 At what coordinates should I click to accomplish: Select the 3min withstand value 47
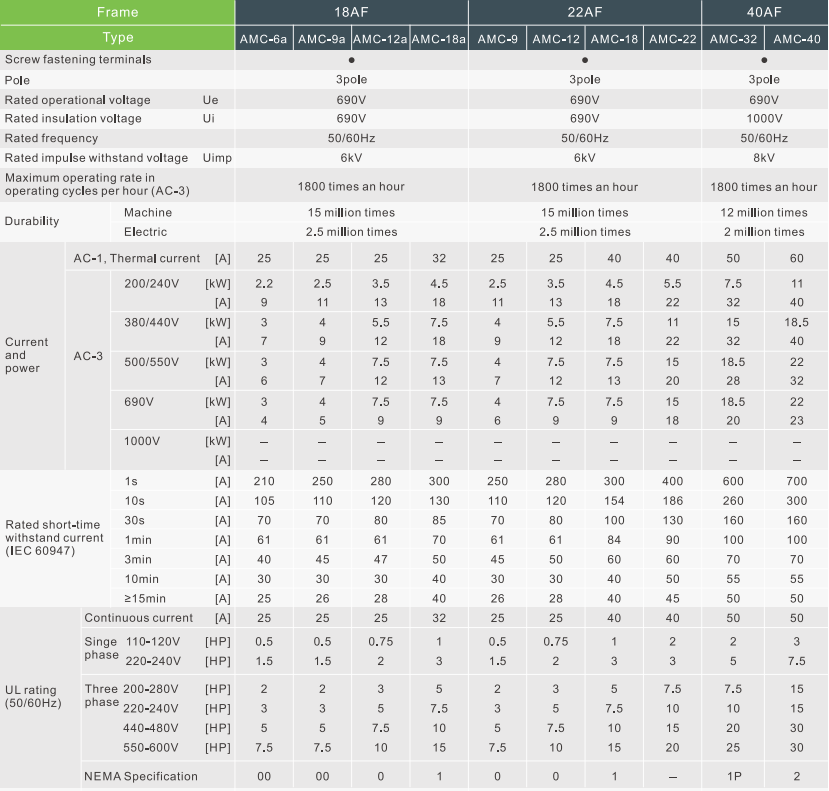(x=381, y=559)
